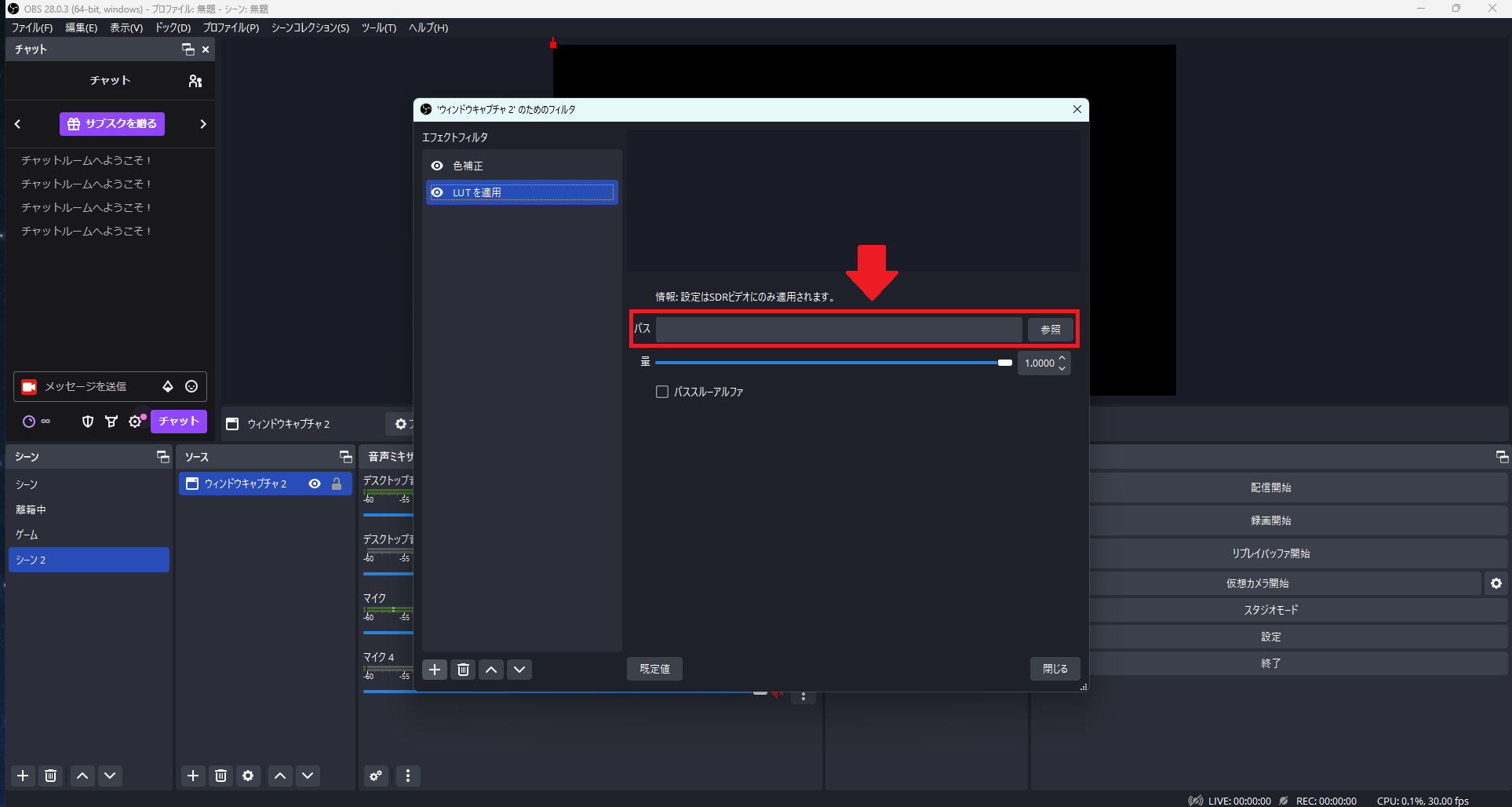Delete selected source with trash icon
Image resolution: width=1512 pixels, height=807 pixels.
click(220, 776)
